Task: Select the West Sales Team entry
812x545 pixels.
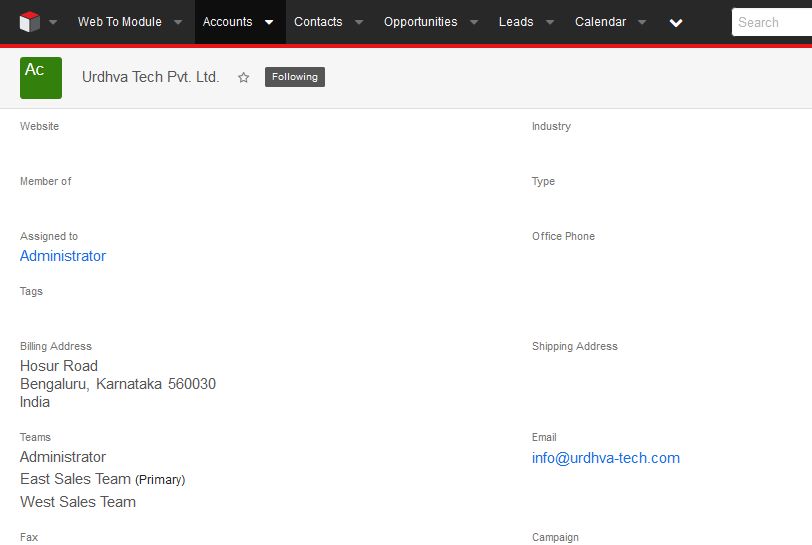Action: 78,502
